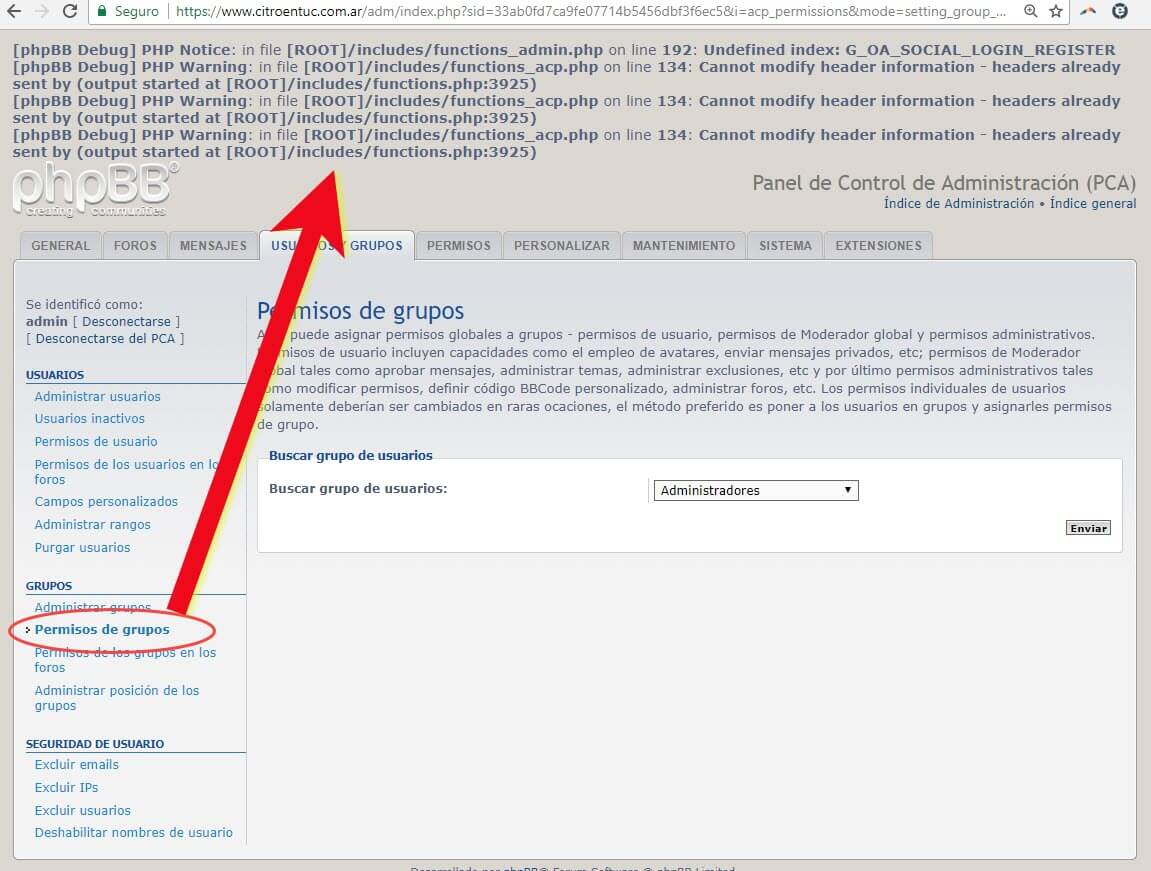This screenshot has height=871, width=1151.
Task: Reload the page with the refresh icon
Action: (x=70, y=11)
